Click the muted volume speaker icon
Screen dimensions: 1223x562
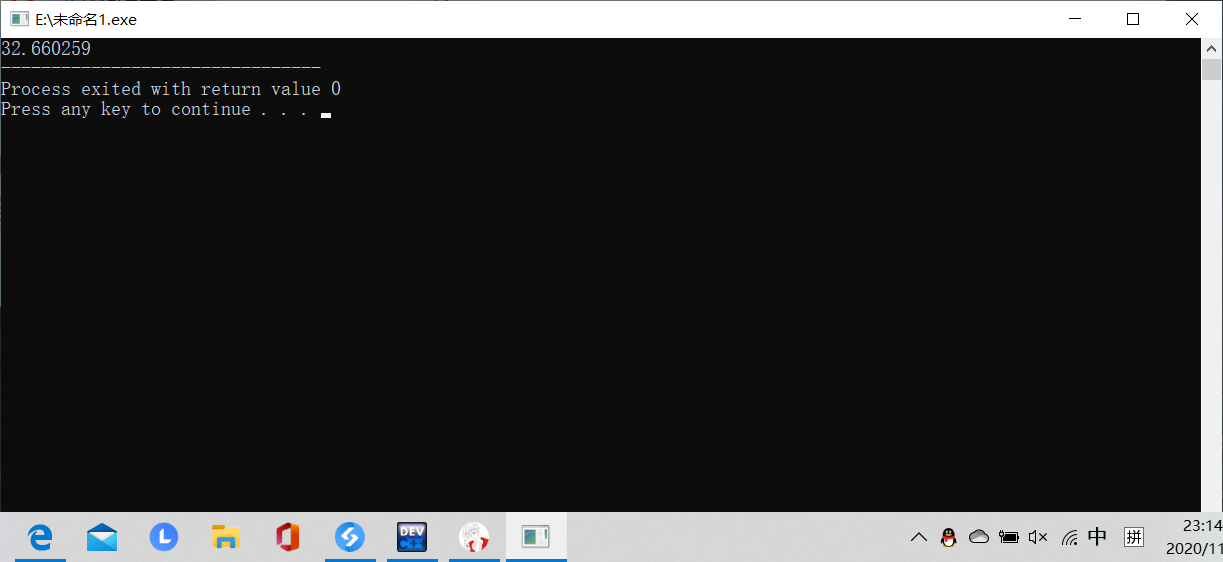pos(1038,538)
